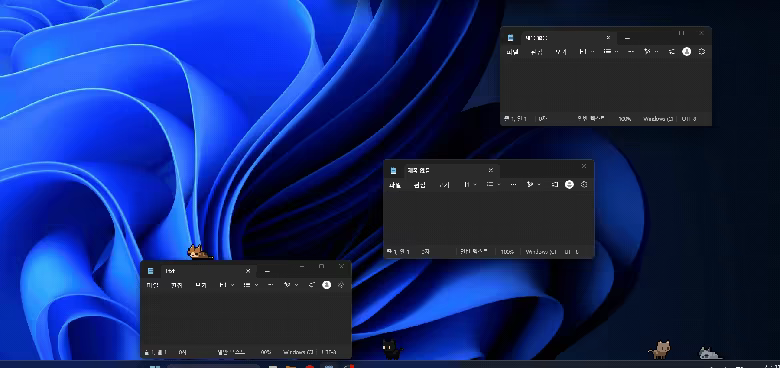Click the black cat on the taskbar edge
Image resolution: width=780 pixels, height=368 pixels.
(x=391, y=349)
